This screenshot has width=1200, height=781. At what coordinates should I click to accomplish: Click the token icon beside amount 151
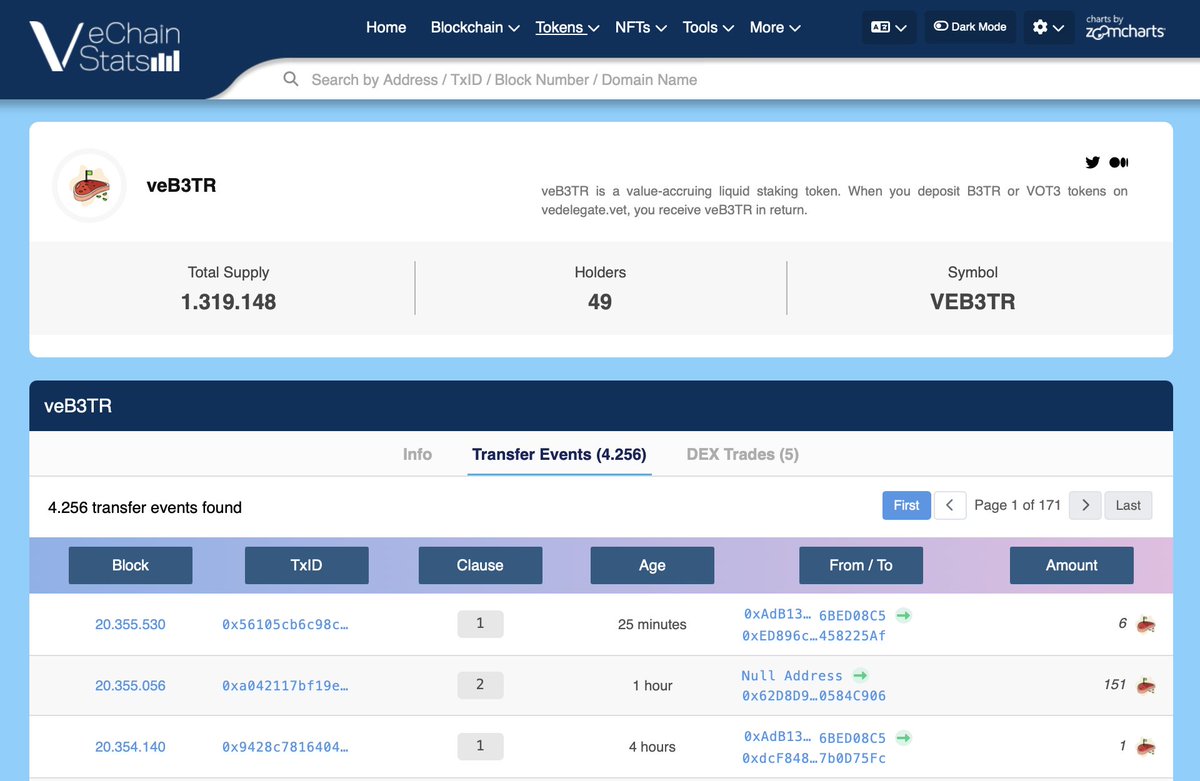[1146, 686]
